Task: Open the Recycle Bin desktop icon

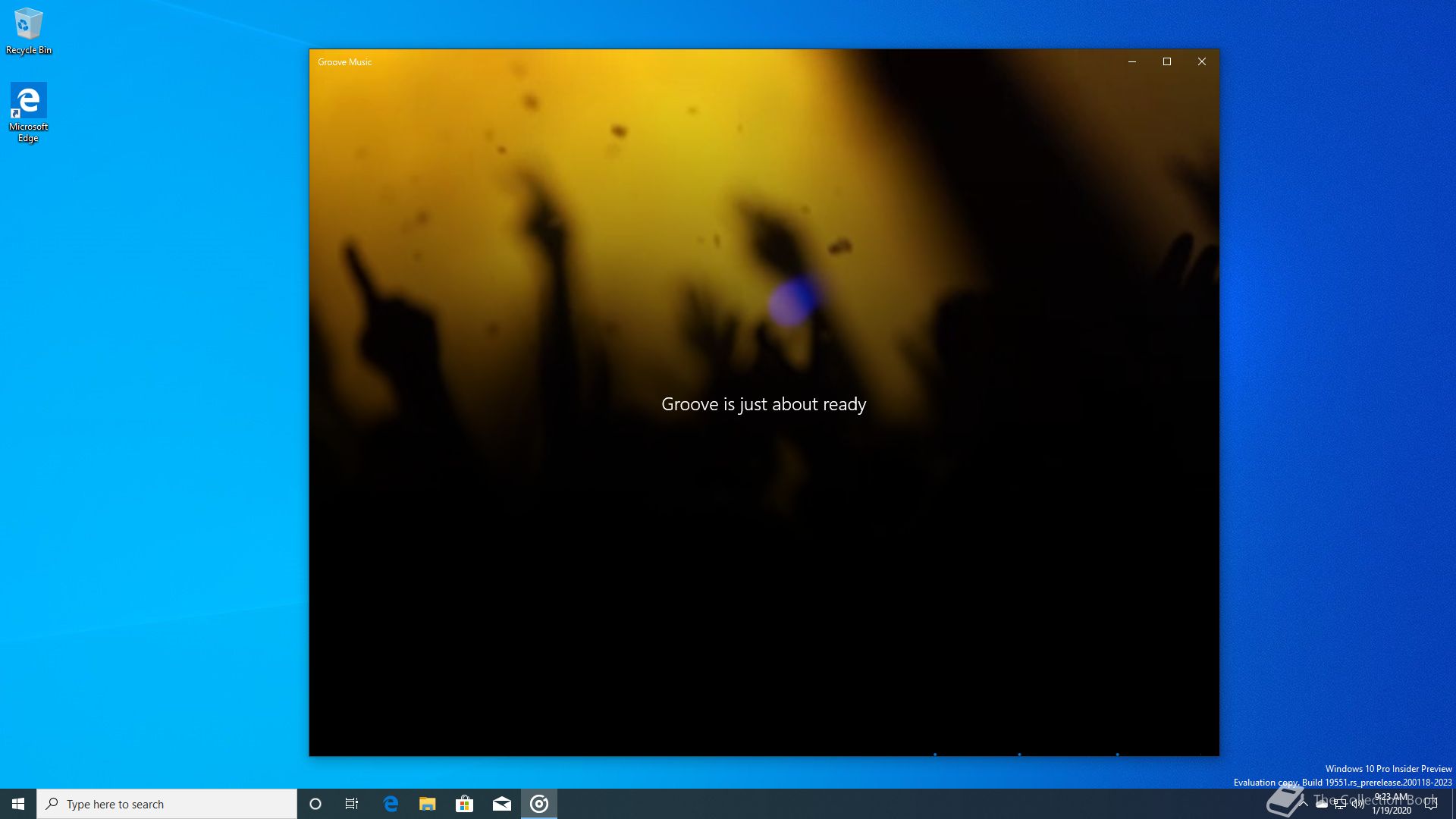Action: (29, 32)
